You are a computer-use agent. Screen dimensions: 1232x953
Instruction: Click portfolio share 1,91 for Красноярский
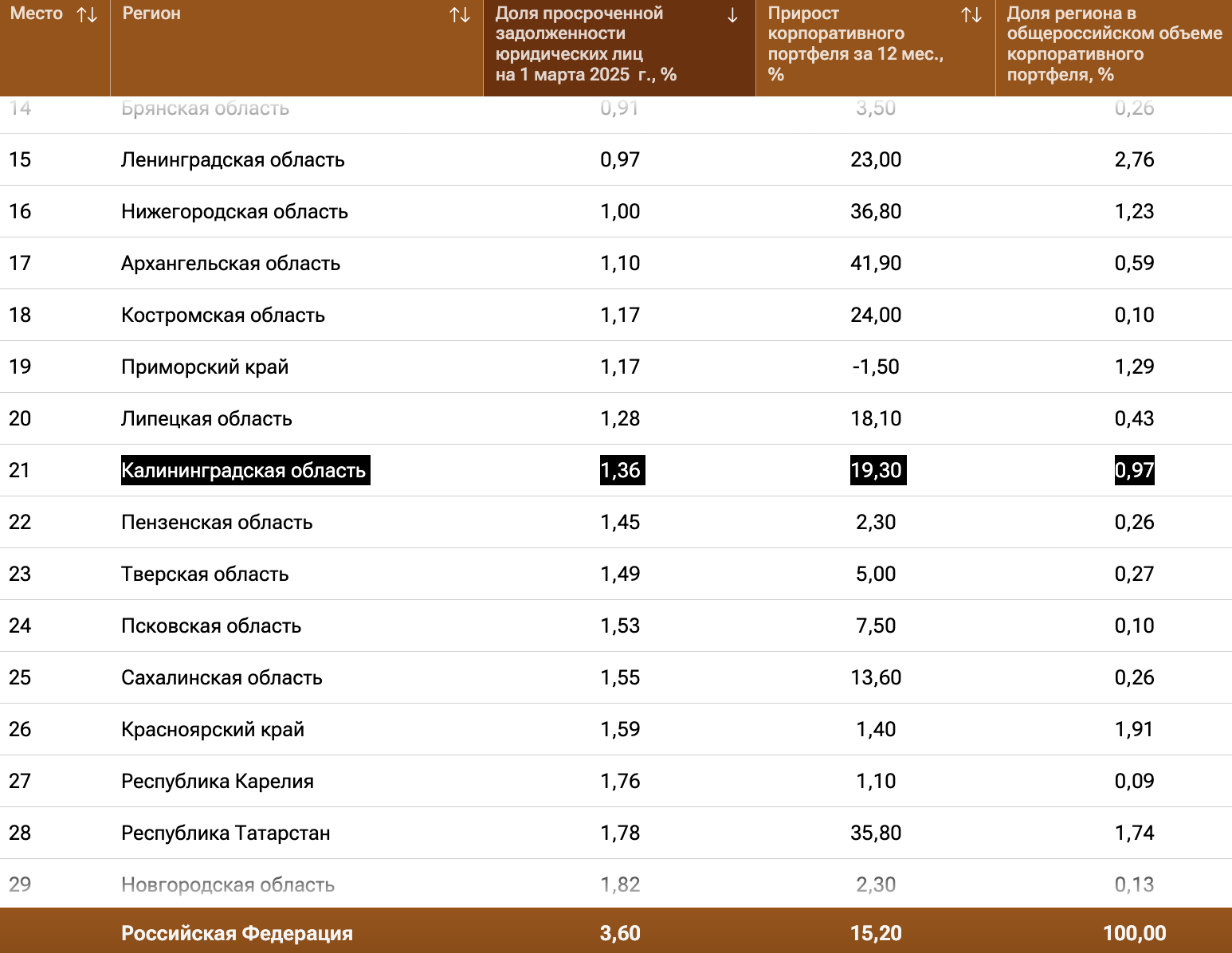1135,729
